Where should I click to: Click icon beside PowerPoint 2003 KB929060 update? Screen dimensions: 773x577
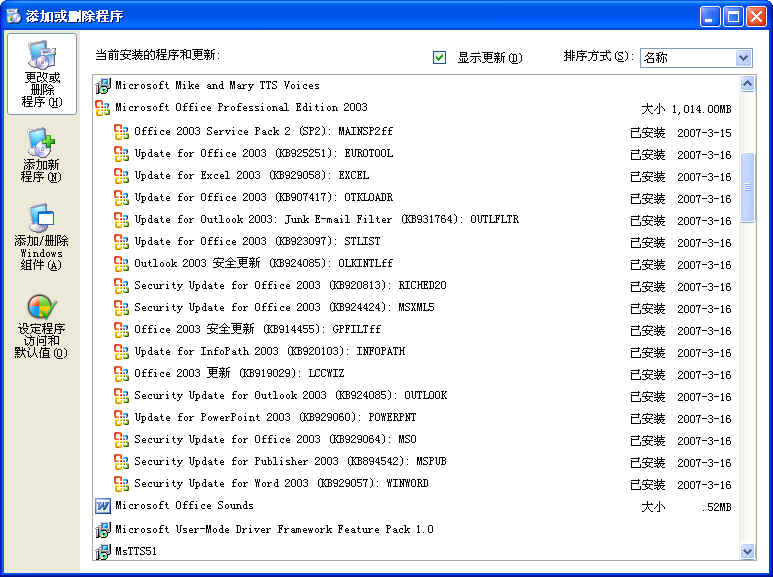pyautogui.click(x=121, y=418)
